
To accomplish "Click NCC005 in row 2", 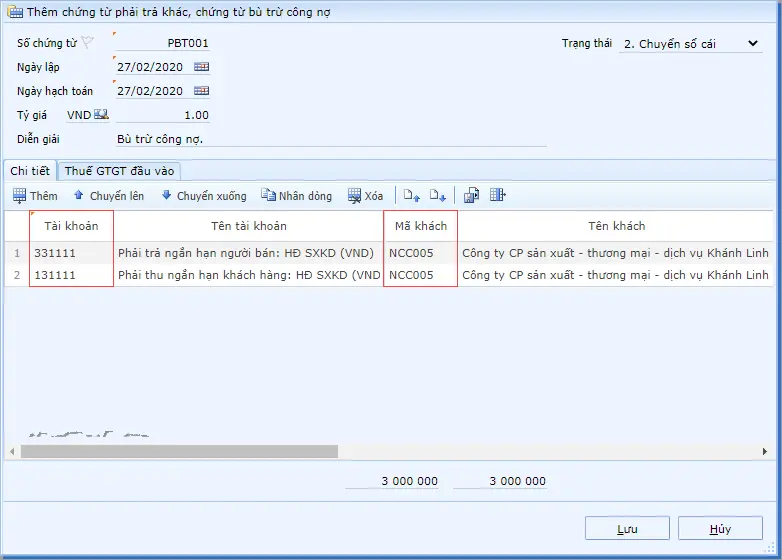I will [421, 275].
